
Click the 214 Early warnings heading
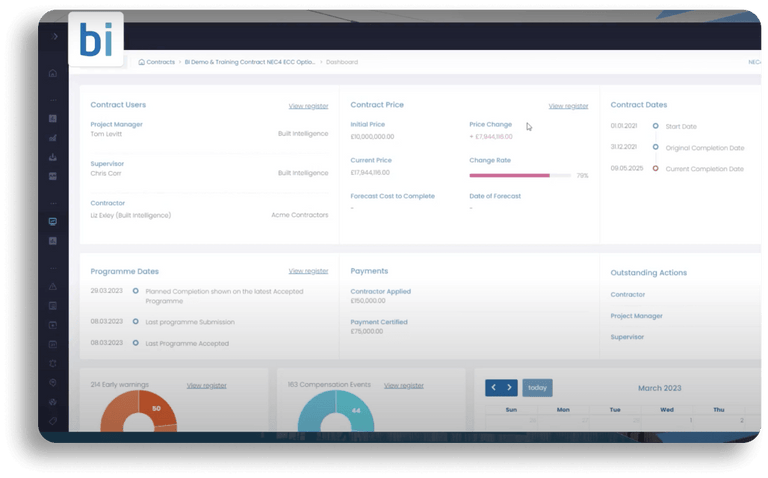pyautogui.click(x=120, y=384)
